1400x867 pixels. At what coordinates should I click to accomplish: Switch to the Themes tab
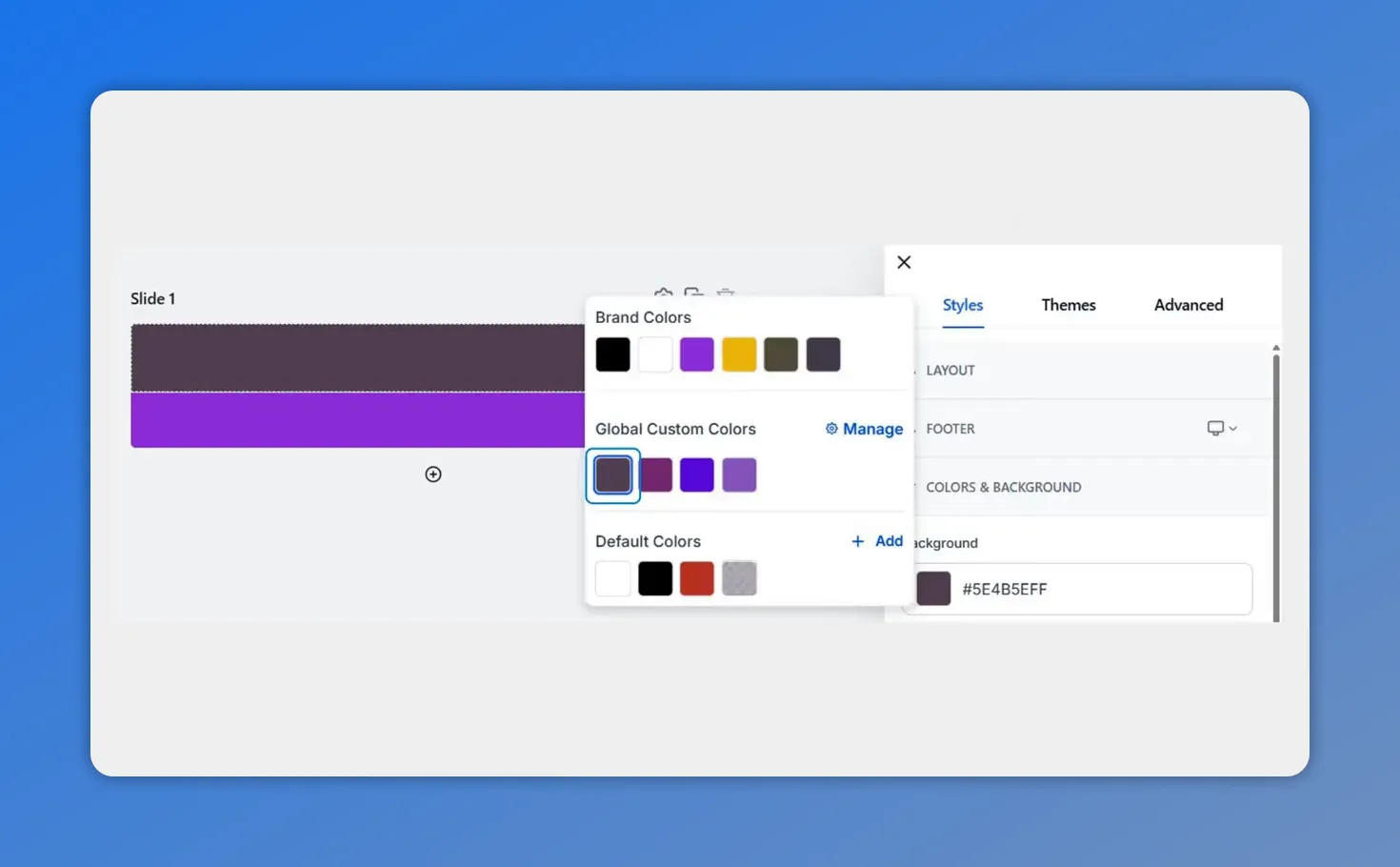(1068, 305)
